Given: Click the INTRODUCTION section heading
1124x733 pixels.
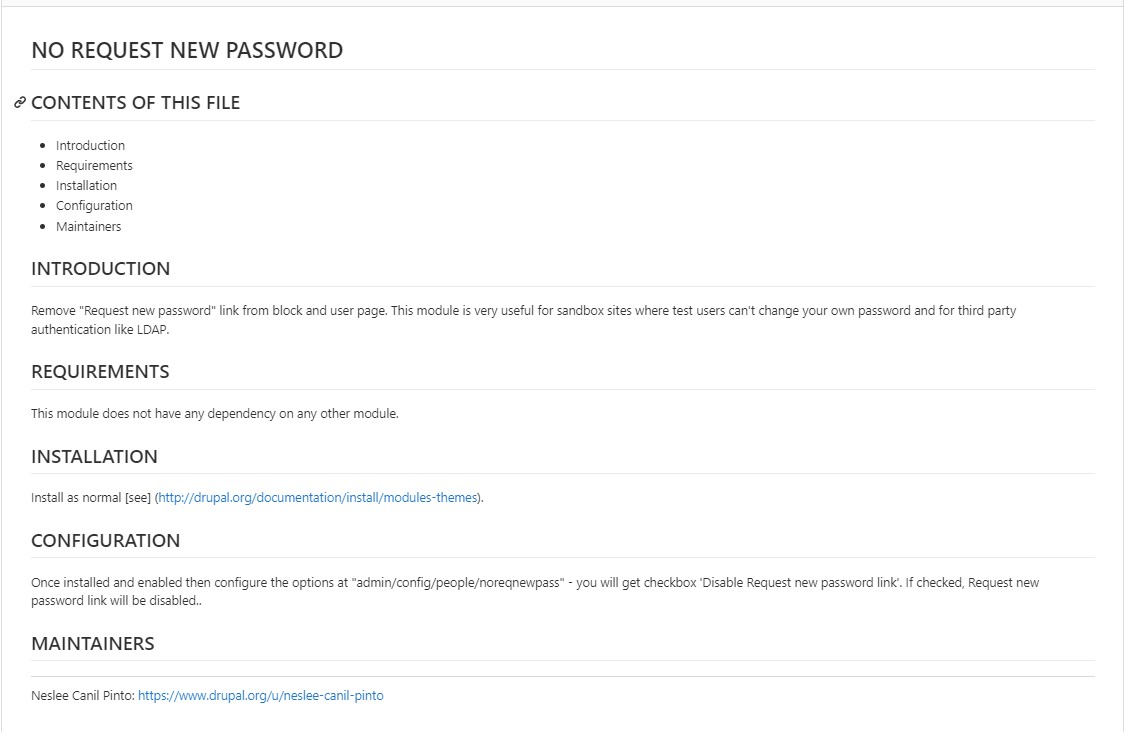Looking at the screenshot, I should (101, 269).
